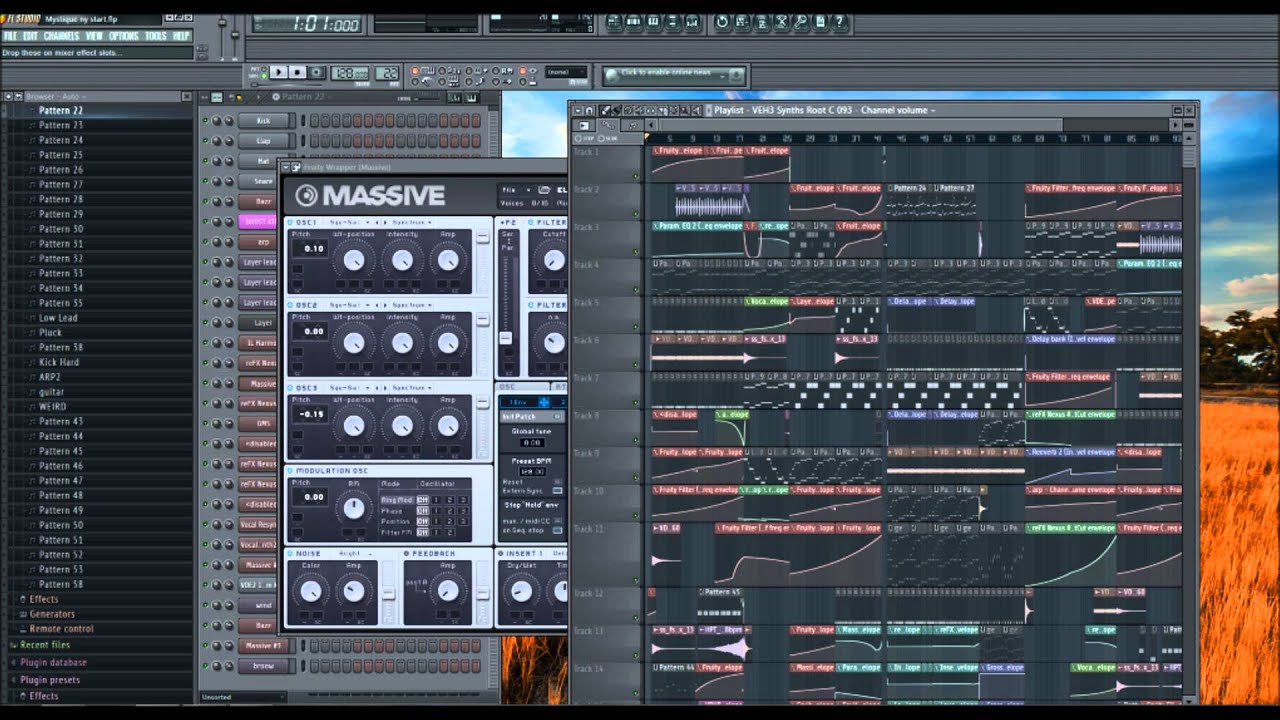Click the Noise Color knob in Massive
The width and height of the screenshot is (1280, 720).
tap(312, 590)
